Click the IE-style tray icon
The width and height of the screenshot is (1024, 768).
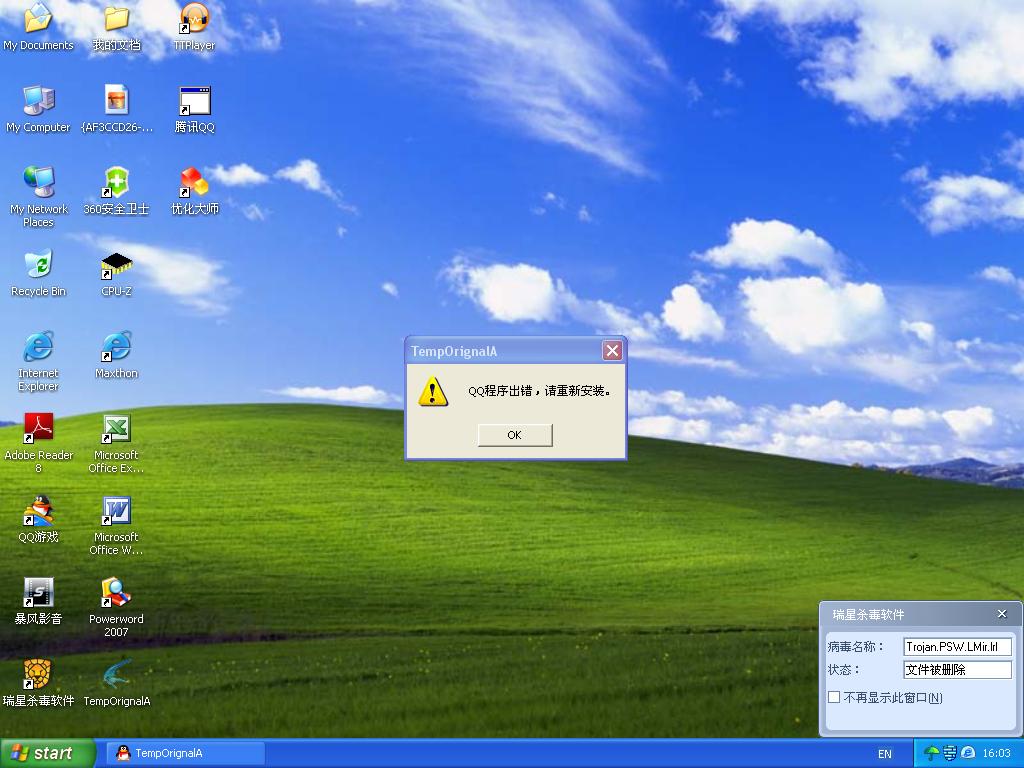[968, 754]
